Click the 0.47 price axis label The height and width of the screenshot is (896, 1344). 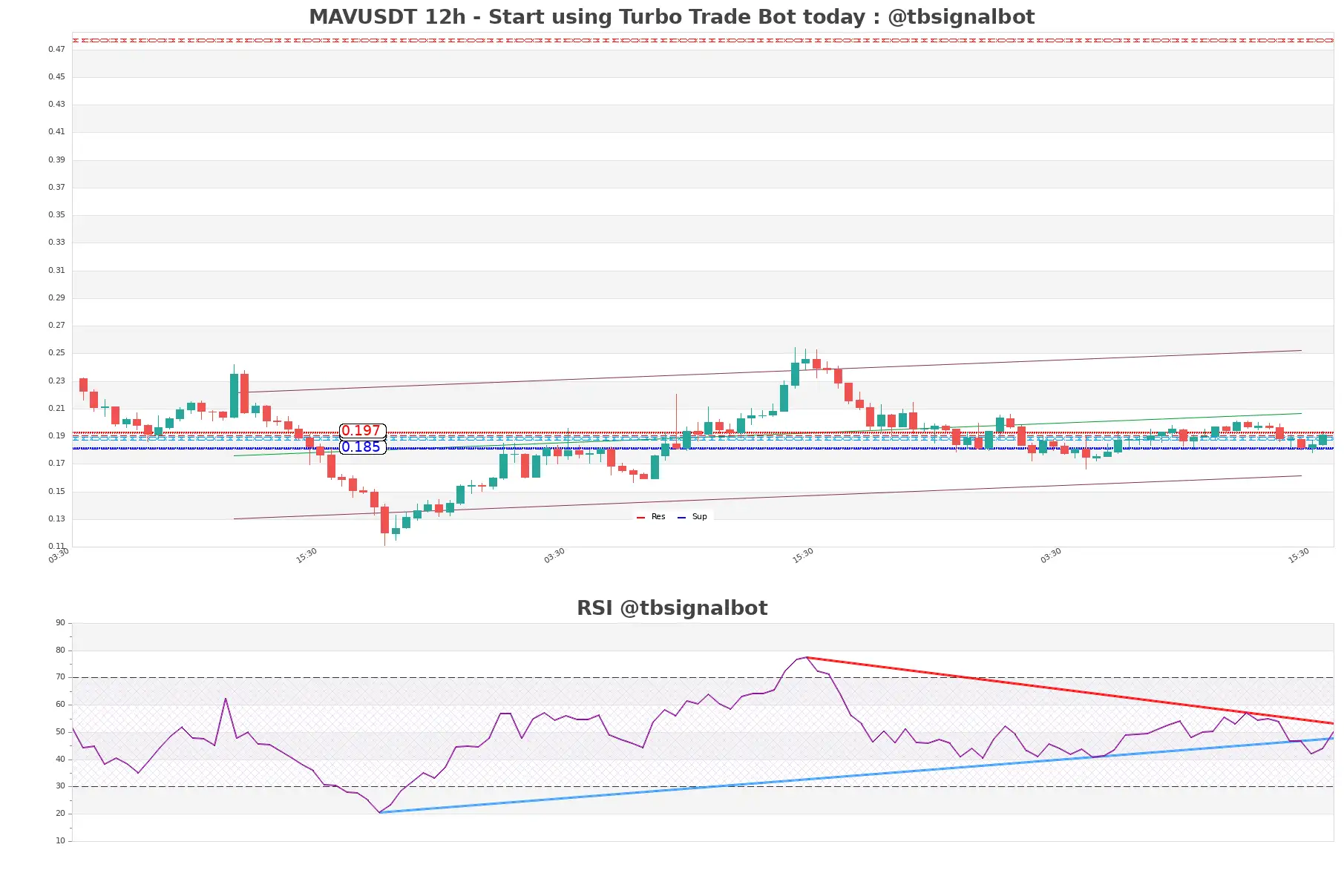56,49
